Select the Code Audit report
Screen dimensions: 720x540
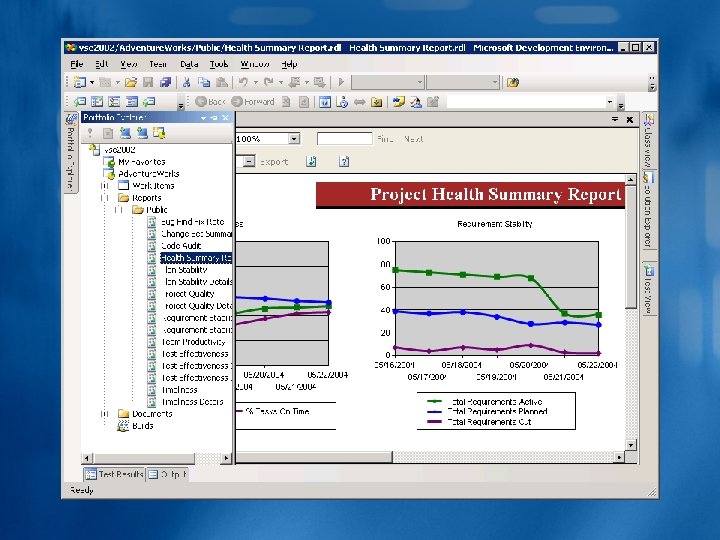181,246
